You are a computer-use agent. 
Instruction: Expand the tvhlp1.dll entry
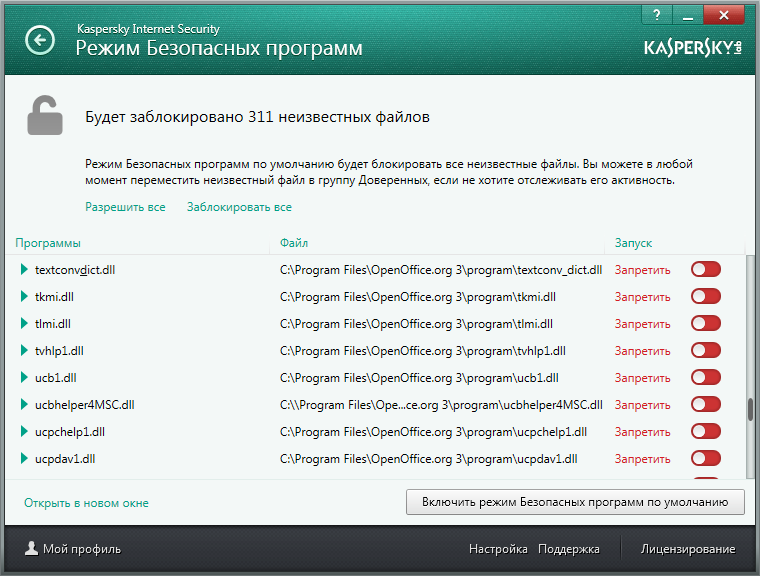(x=24, y=351)
